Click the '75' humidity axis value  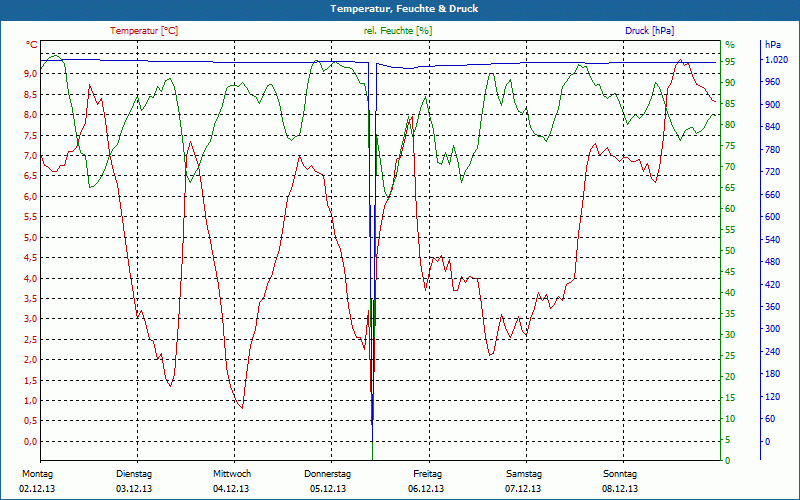[730, 146]
